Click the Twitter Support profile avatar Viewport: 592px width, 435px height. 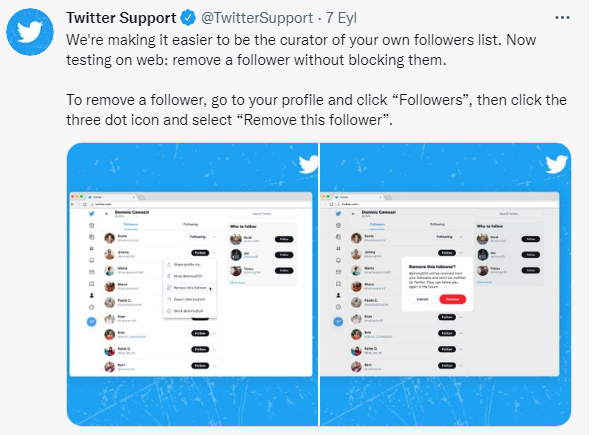[30, 32]
